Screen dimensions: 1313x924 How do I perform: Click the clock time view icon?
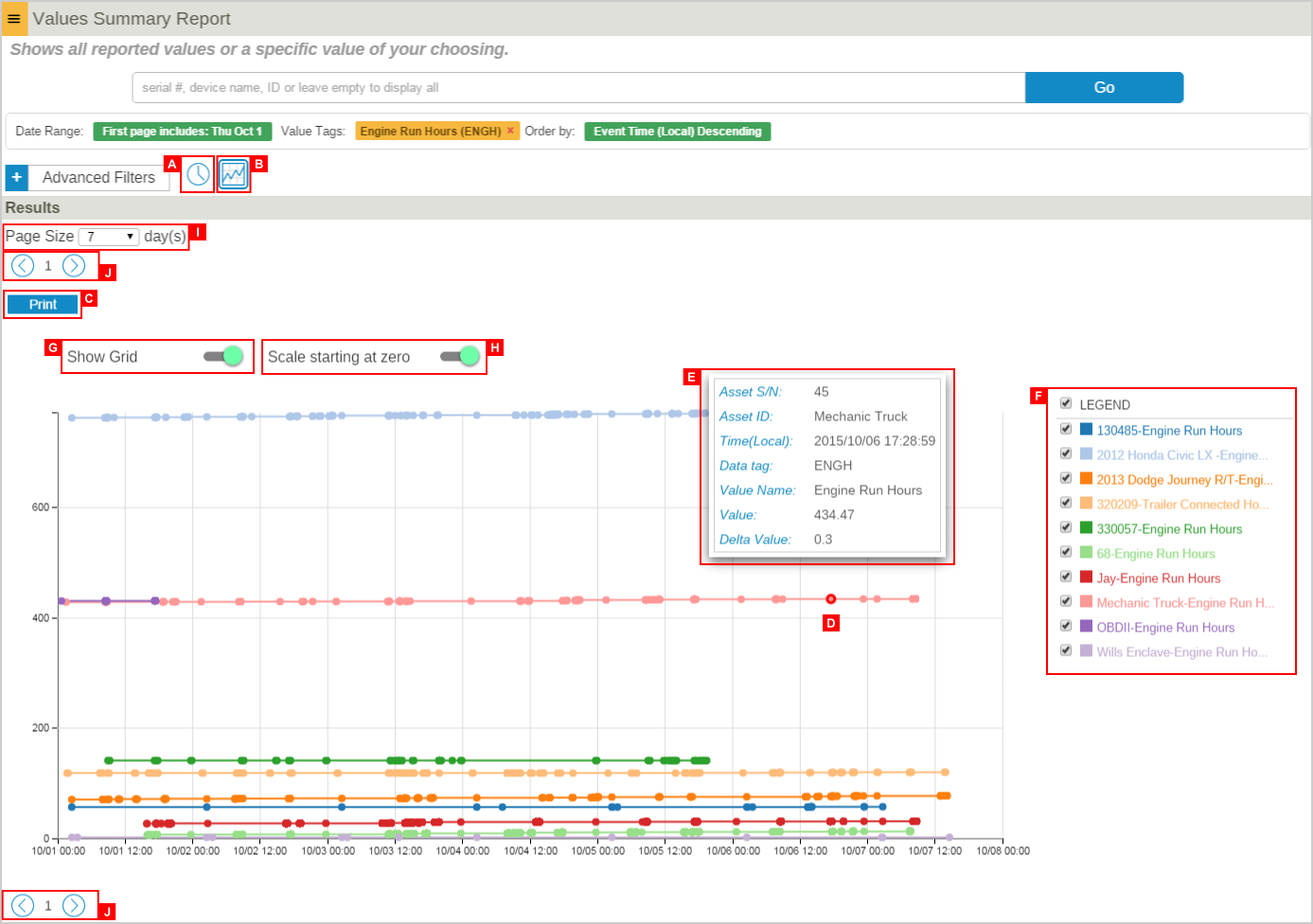198,174
